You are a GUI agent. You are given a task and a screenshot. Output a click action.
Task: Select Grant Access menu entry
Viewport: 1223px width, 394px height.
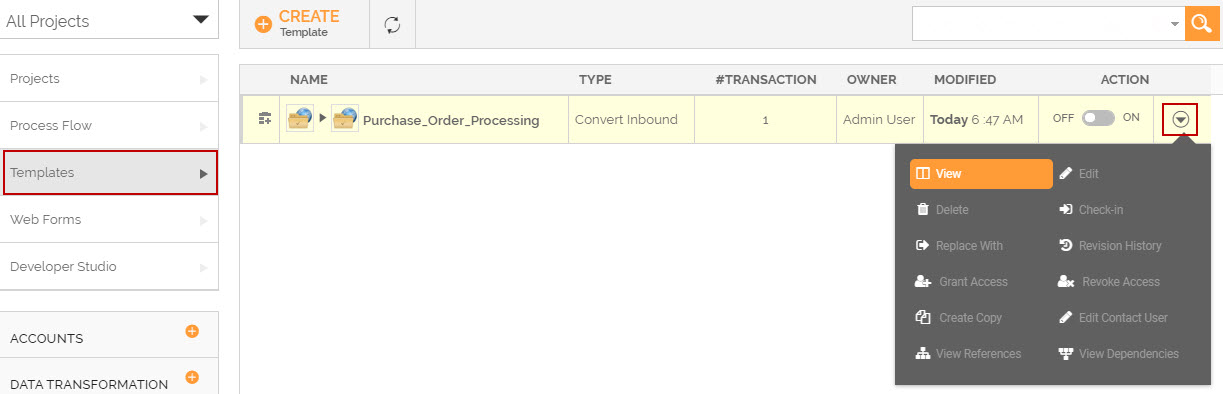pyautogui.click(x=962, y=282)
